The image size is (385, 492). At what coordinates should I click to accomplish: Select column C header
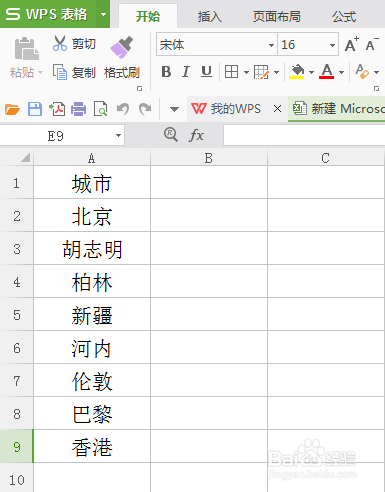click(326, 158)
